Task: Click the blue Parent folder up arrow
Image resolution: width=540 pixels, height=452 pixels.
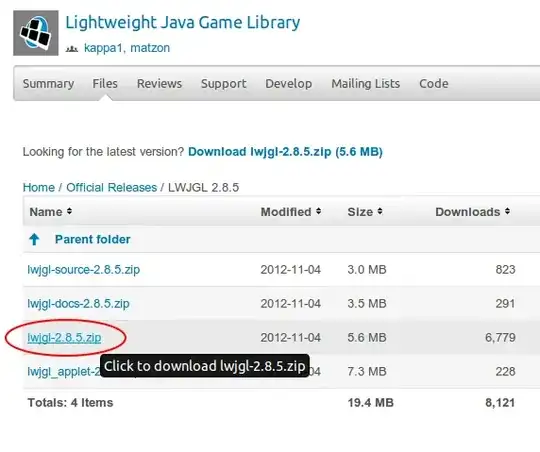Action: 34,239
